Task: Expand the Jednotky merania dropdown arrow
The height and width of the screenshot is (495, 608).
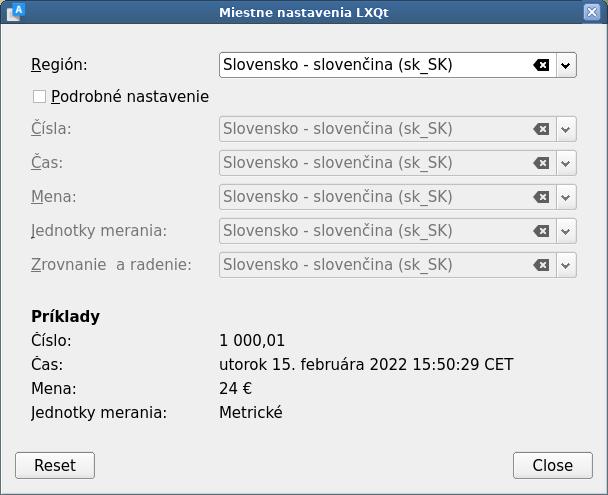Action: tap(566, 231)
